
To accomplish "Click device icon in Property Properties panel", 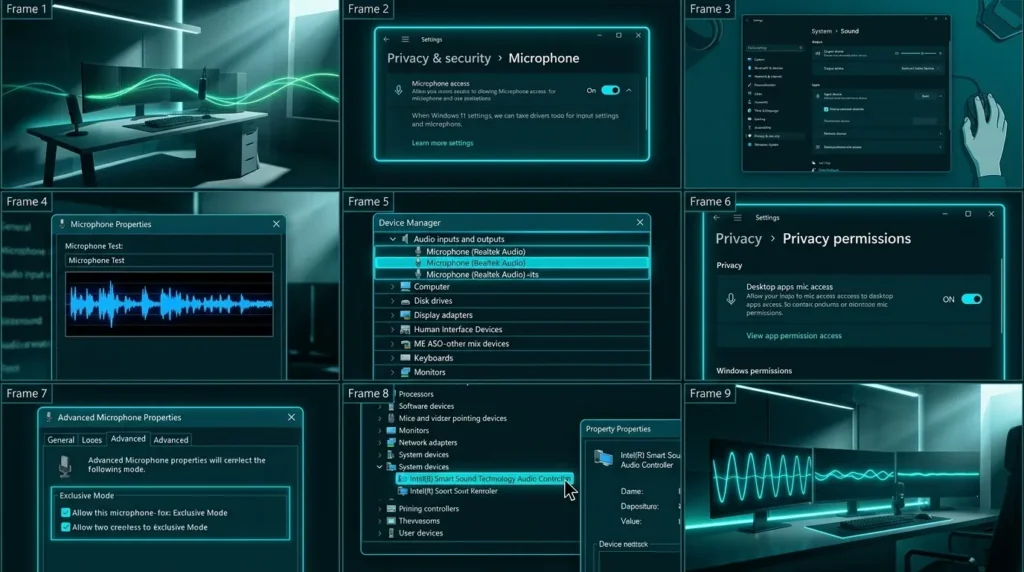I will (x=603, y=458).
